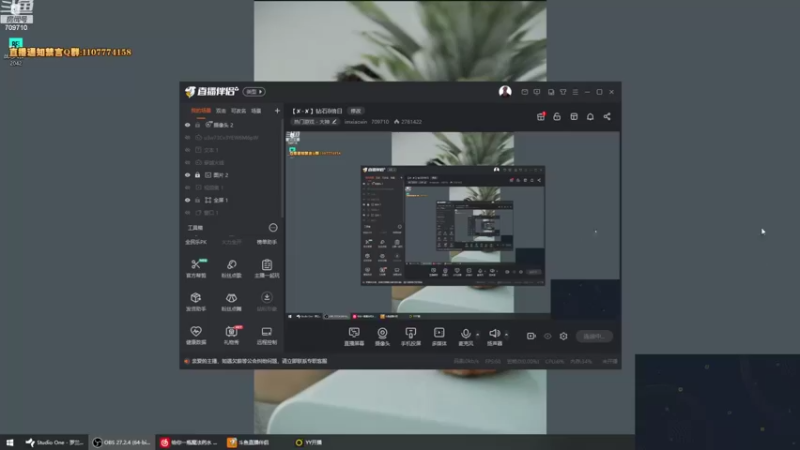The width and height of the screenshot is (800, 450).
Task: Open the envelope mail icon in title bar
Action: coord(524,92)
